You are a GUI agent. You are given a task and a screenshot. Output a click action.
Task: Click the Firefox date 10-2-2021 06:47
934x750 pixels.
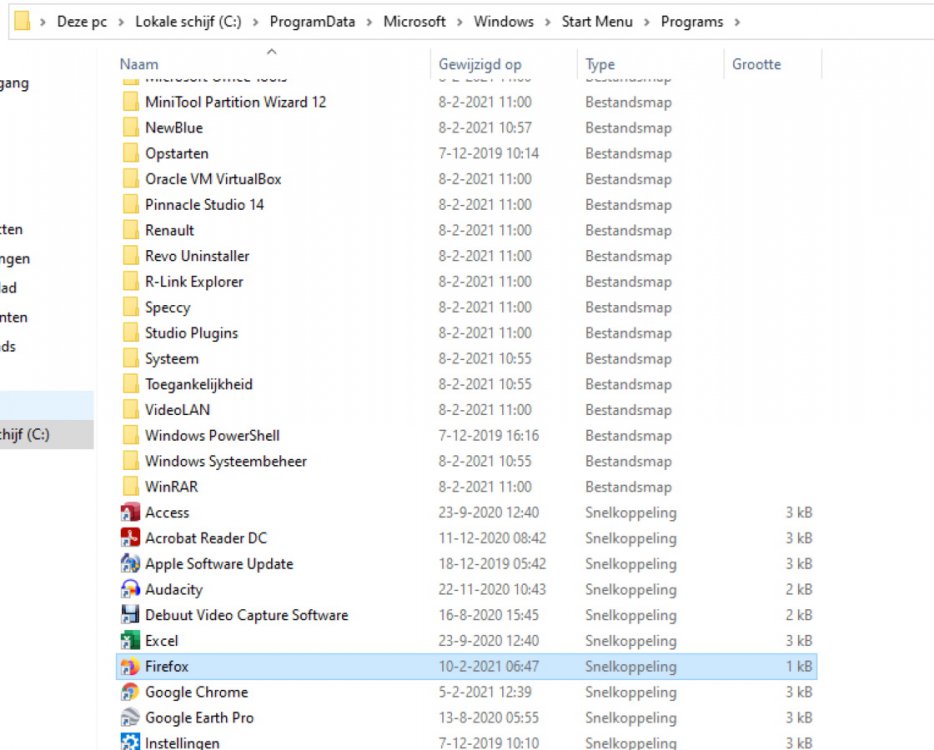point(488,666)
